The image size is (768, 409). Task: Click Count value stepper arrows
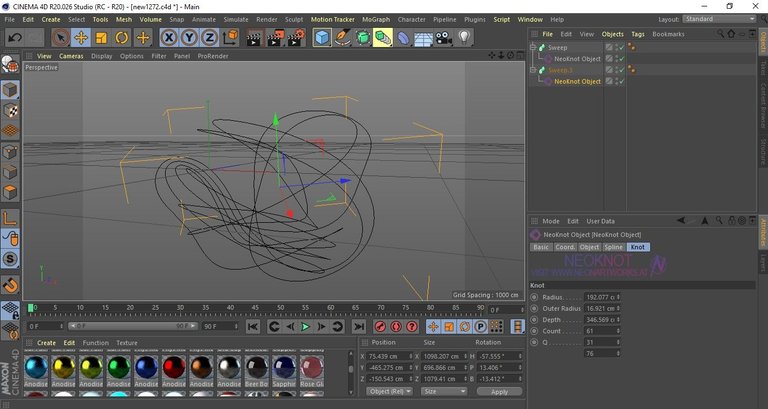point(618,331)
